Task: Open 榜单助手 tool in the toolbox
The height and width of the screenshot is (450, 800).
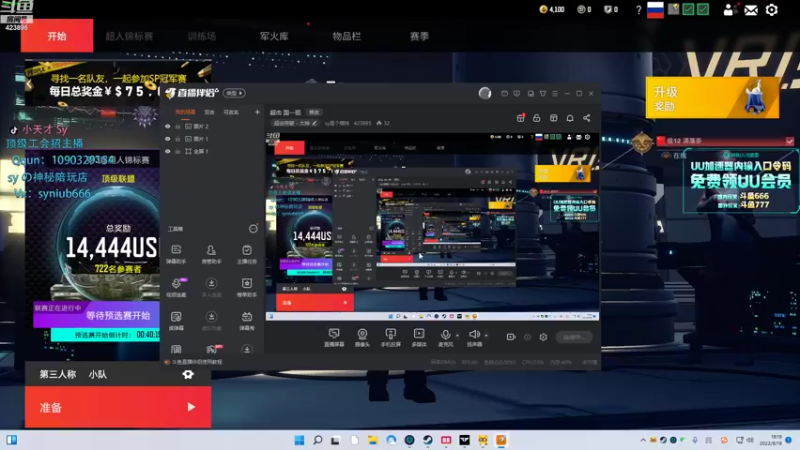Action: [x=247, y=287]
